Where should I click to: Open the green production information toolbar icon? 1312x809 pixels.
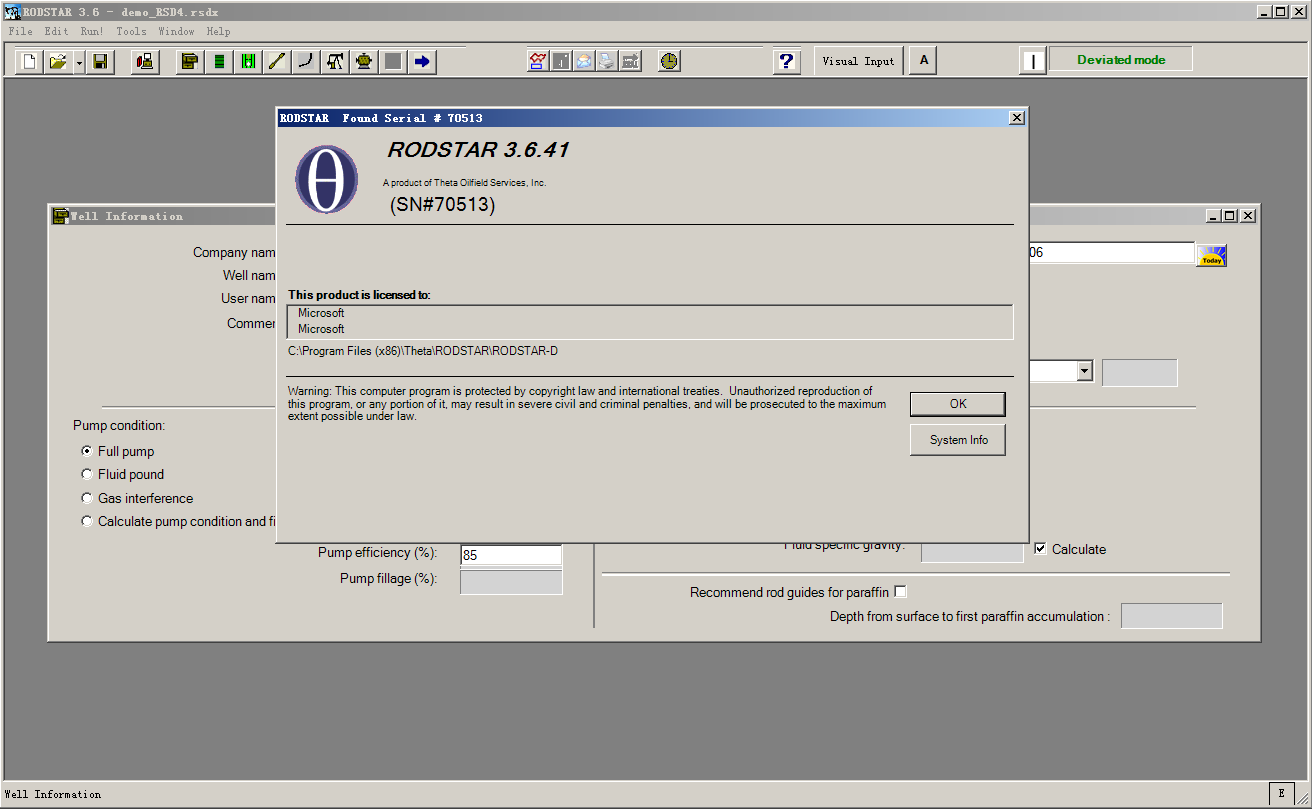click(219, 61)
